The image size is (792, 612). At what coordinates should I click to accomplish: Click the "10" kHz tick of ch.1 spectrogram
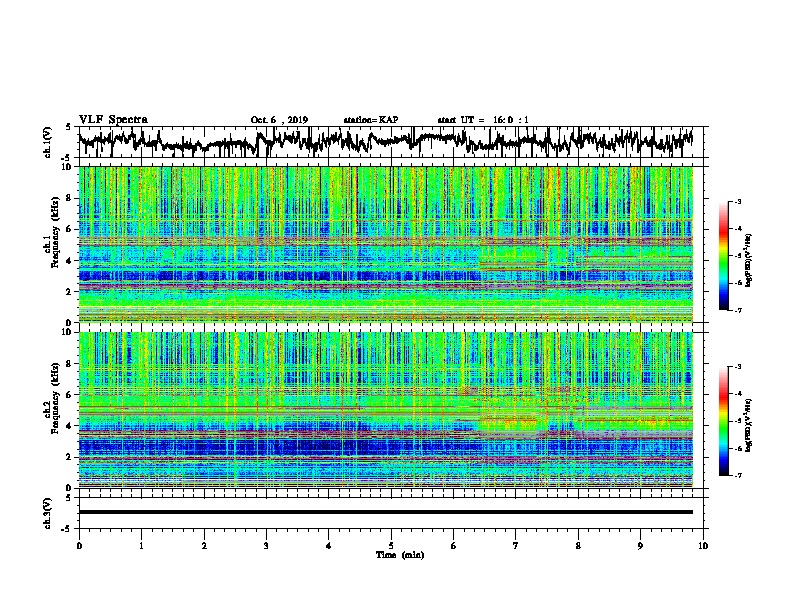point(67,167)
